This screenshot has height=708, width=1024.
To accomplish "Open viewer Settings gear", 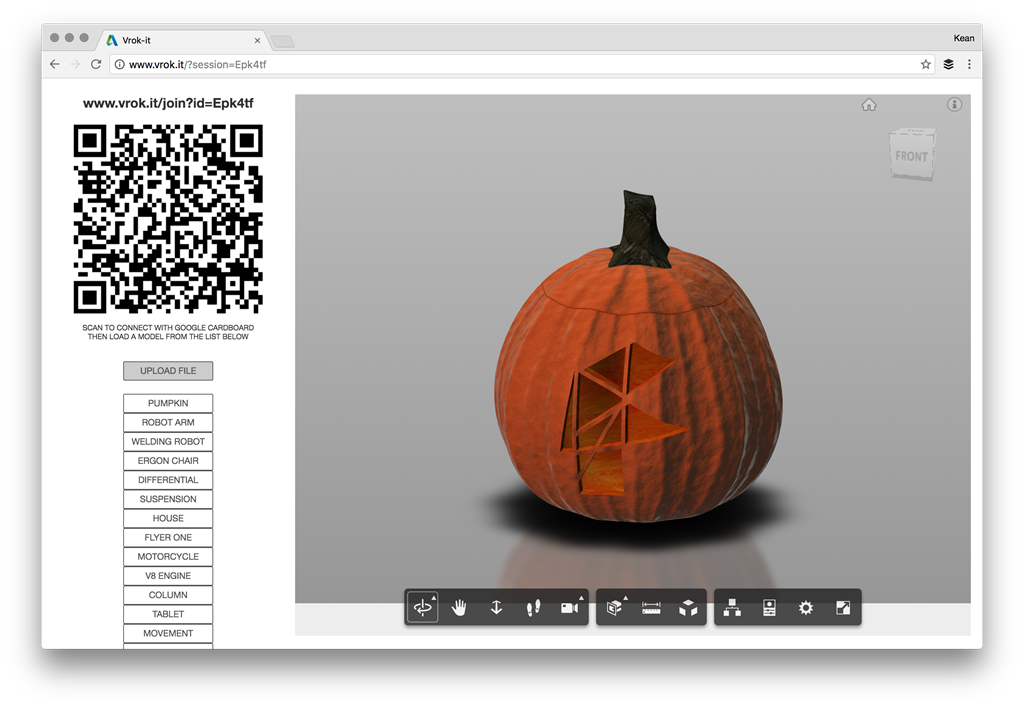I will (x=806, y=608).
